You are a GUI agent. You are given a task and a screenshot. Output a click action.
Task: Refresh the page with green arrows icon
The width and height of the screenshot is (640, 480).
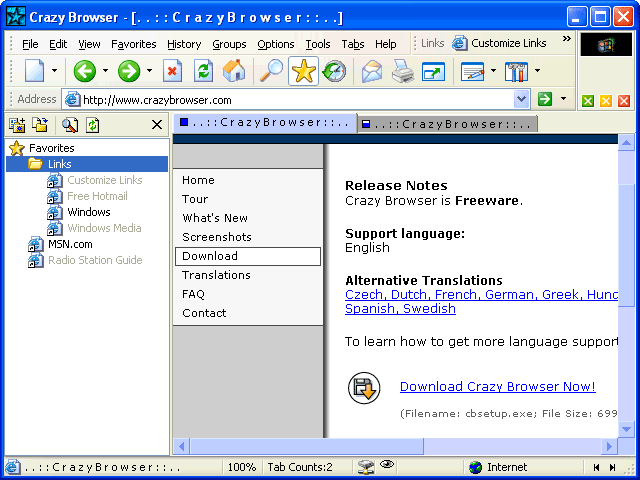pos(203,71)
